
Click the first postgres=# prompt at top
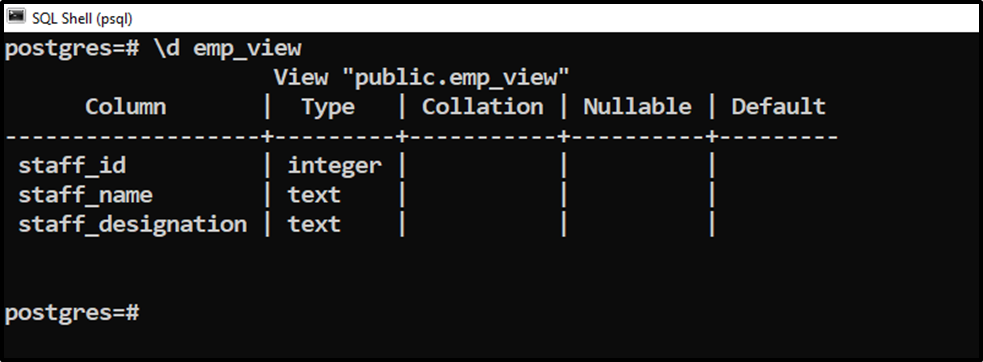click(71, 49)
